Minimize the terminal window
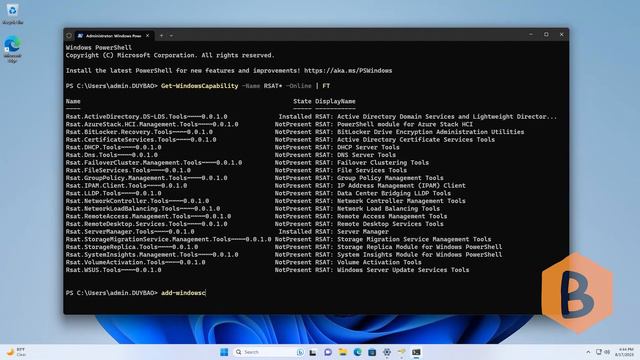 pyautogui.click(x=531, y=35)
